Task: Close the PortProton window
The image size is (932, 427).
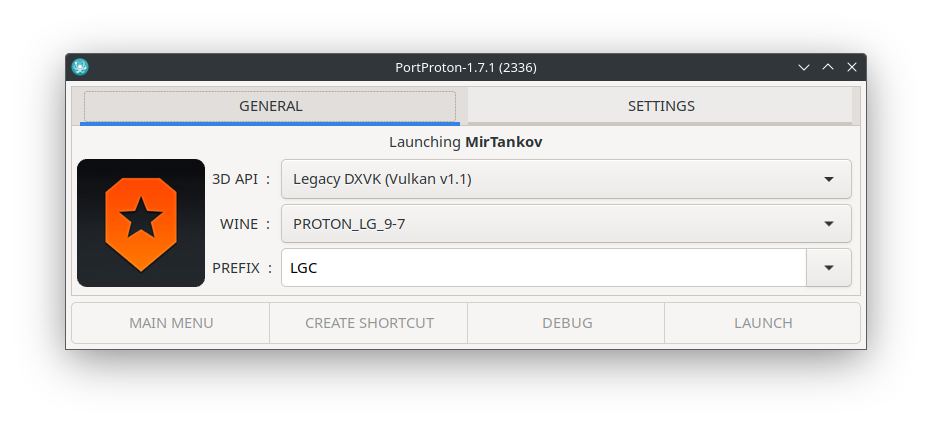Action: [x=852, y=67]
